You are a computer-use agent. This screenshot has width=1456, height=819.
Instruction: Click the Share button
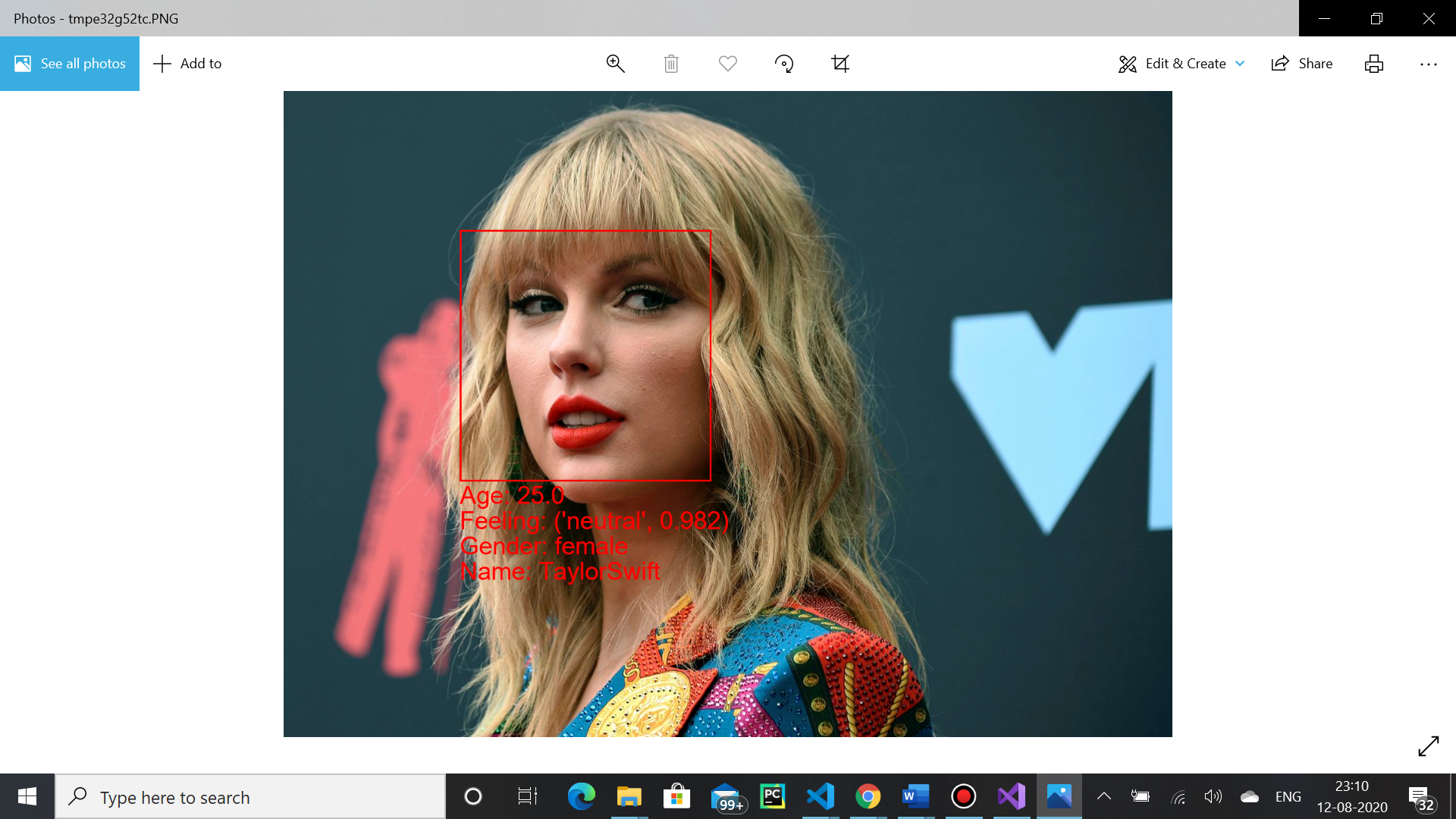[1302, 64]
